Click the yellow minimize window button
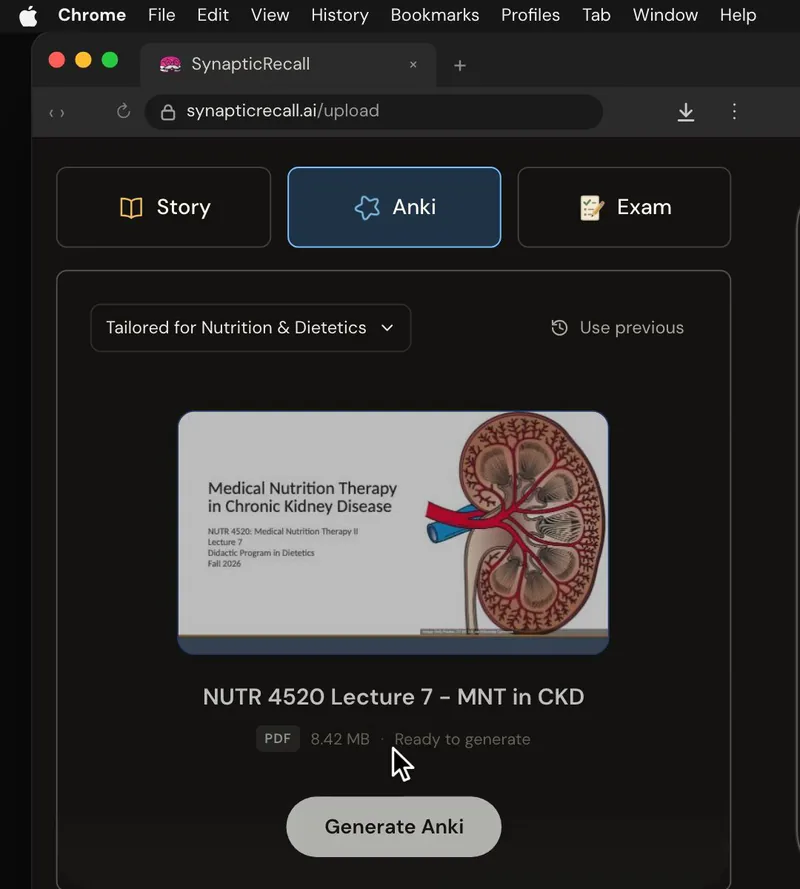 click(x=83, y=60)
